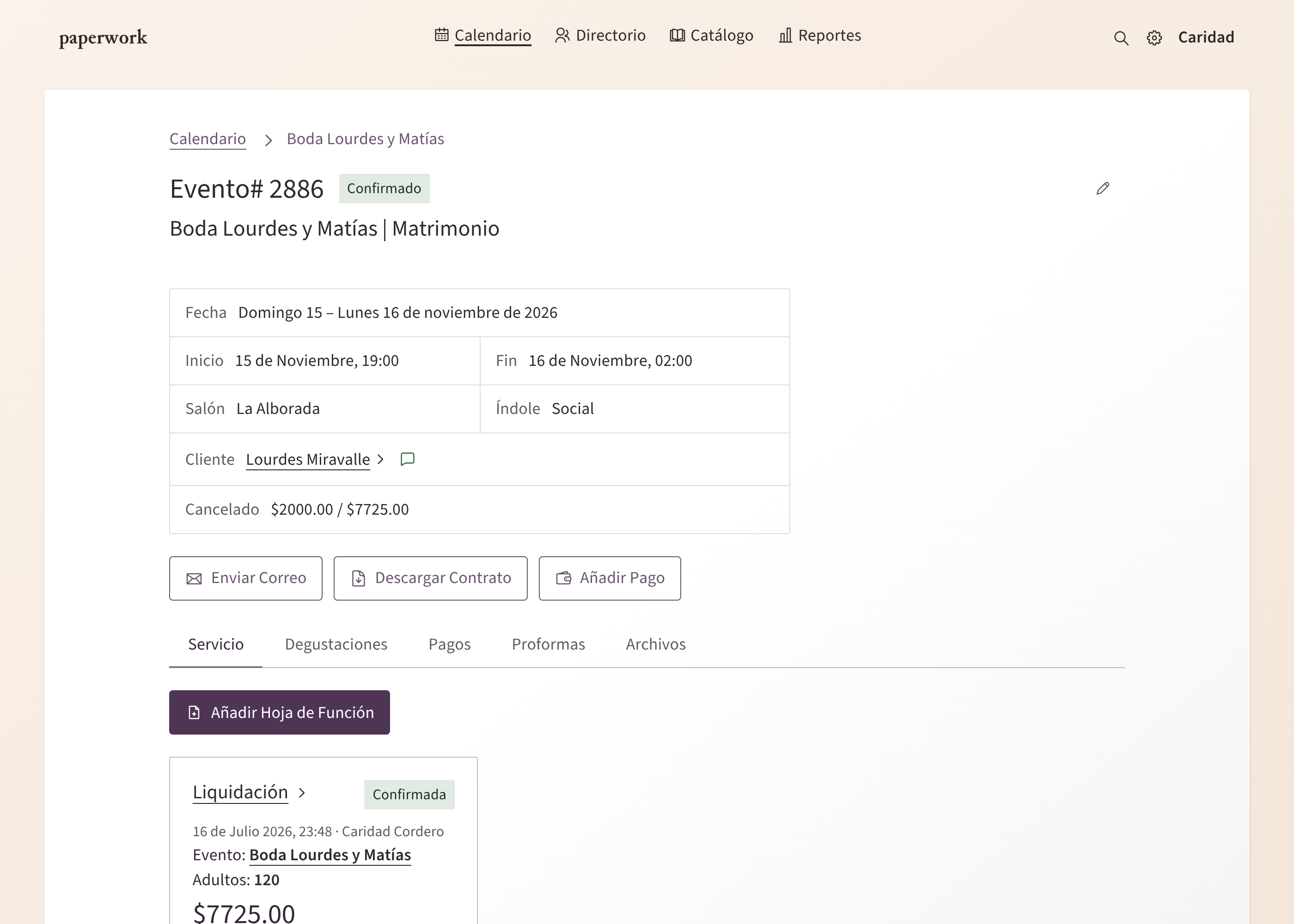Click Adultos: 120 text

tap(236, 880)
